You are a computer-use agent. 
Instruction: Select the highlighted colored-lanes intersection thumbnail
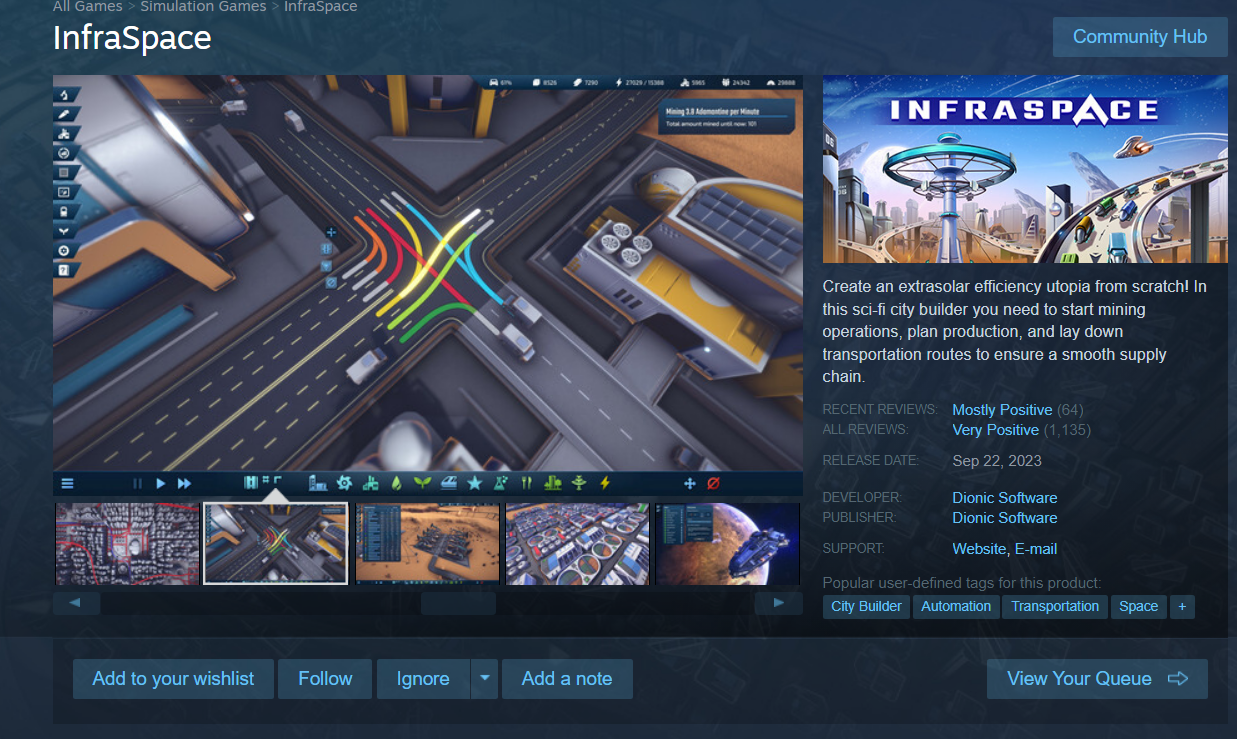click(276, 543)
